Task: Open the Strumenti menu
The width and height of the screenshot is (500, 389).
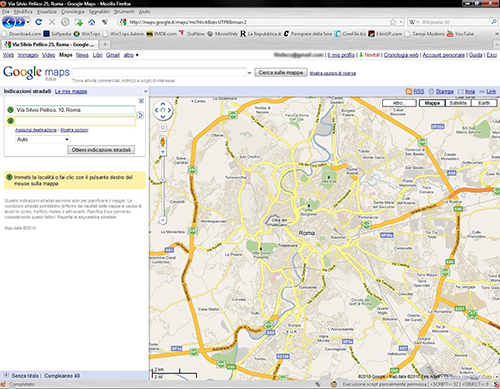Action: pyautogui.click(x=124, y=12)
